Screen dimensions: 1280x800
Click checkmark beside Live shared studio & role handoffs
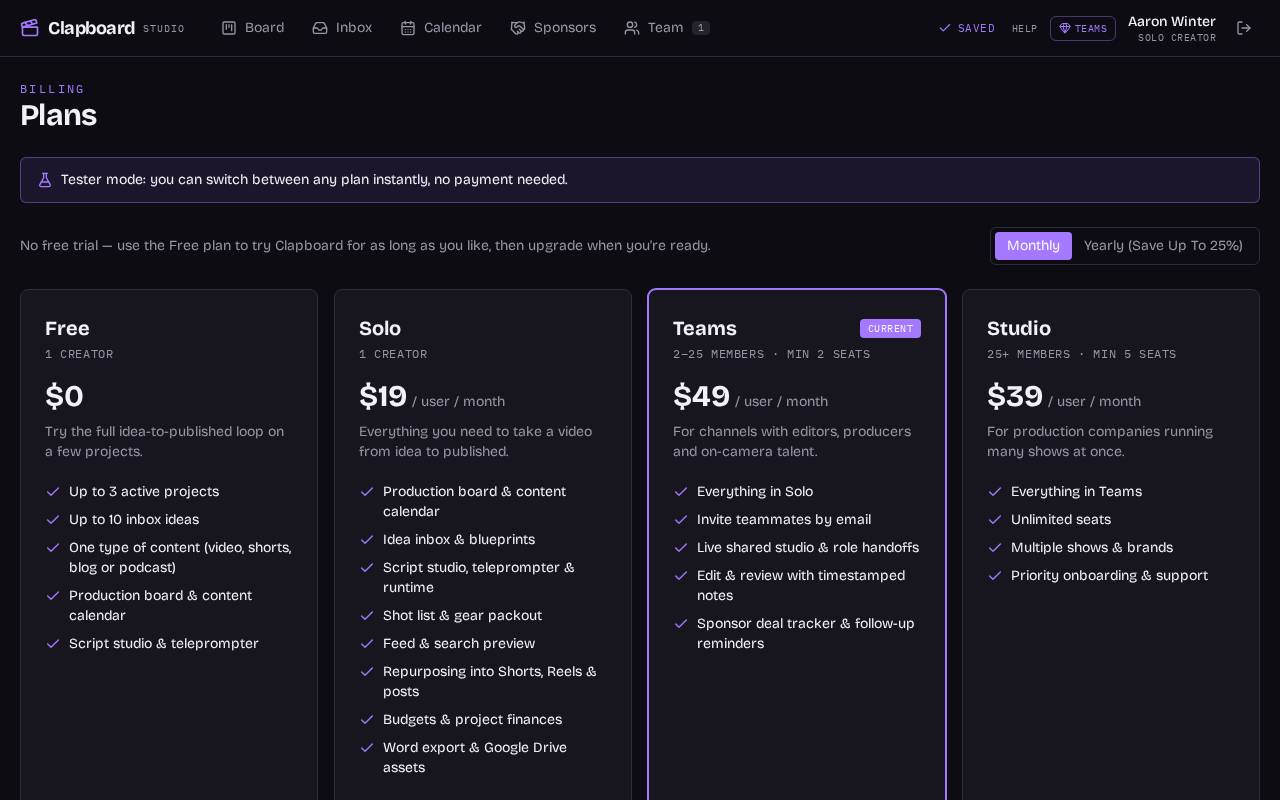(x=681, y=548)
